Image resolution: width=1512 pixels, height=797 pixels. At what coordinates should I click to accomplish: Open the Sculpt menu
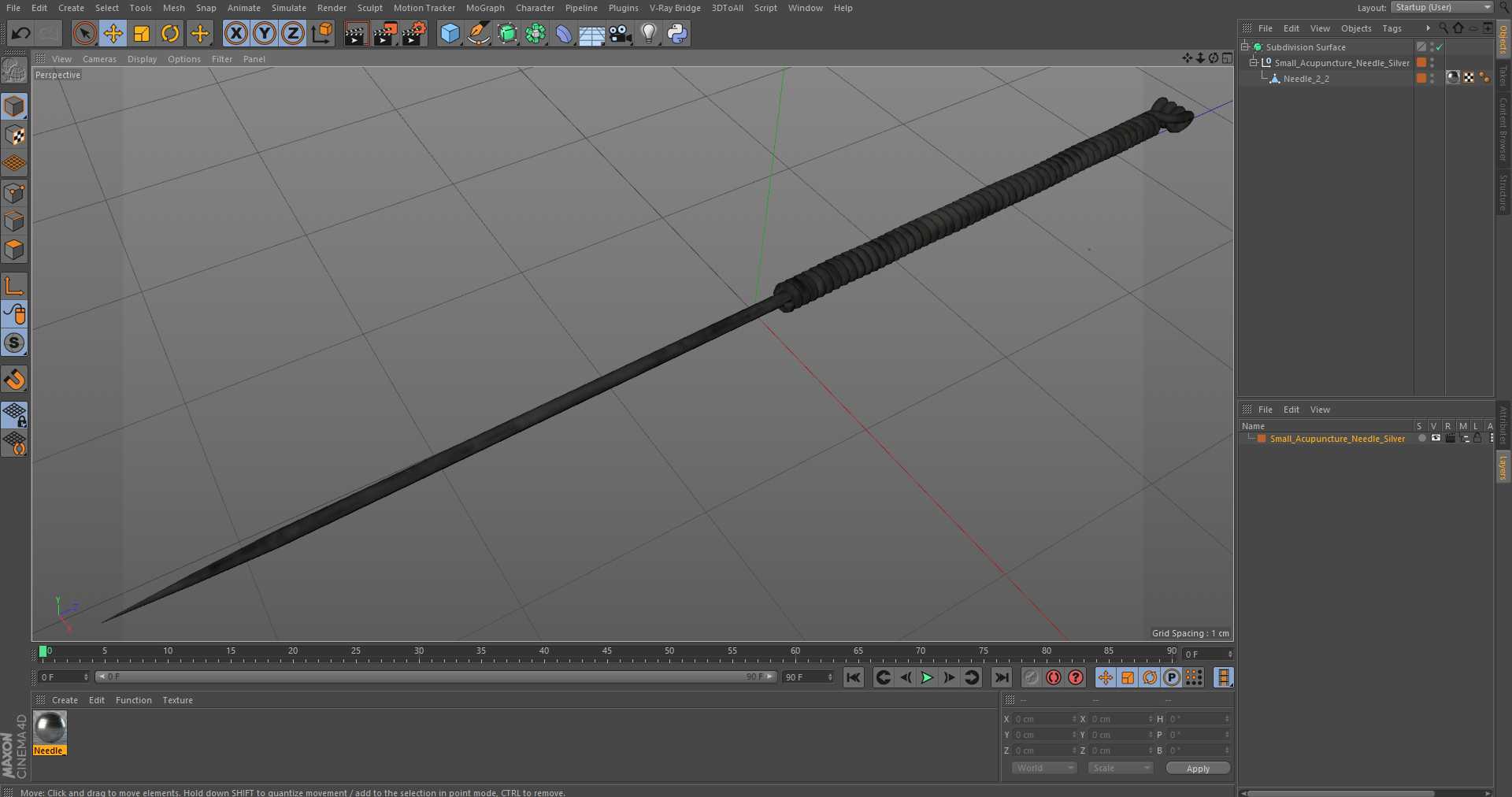[370, 8]
